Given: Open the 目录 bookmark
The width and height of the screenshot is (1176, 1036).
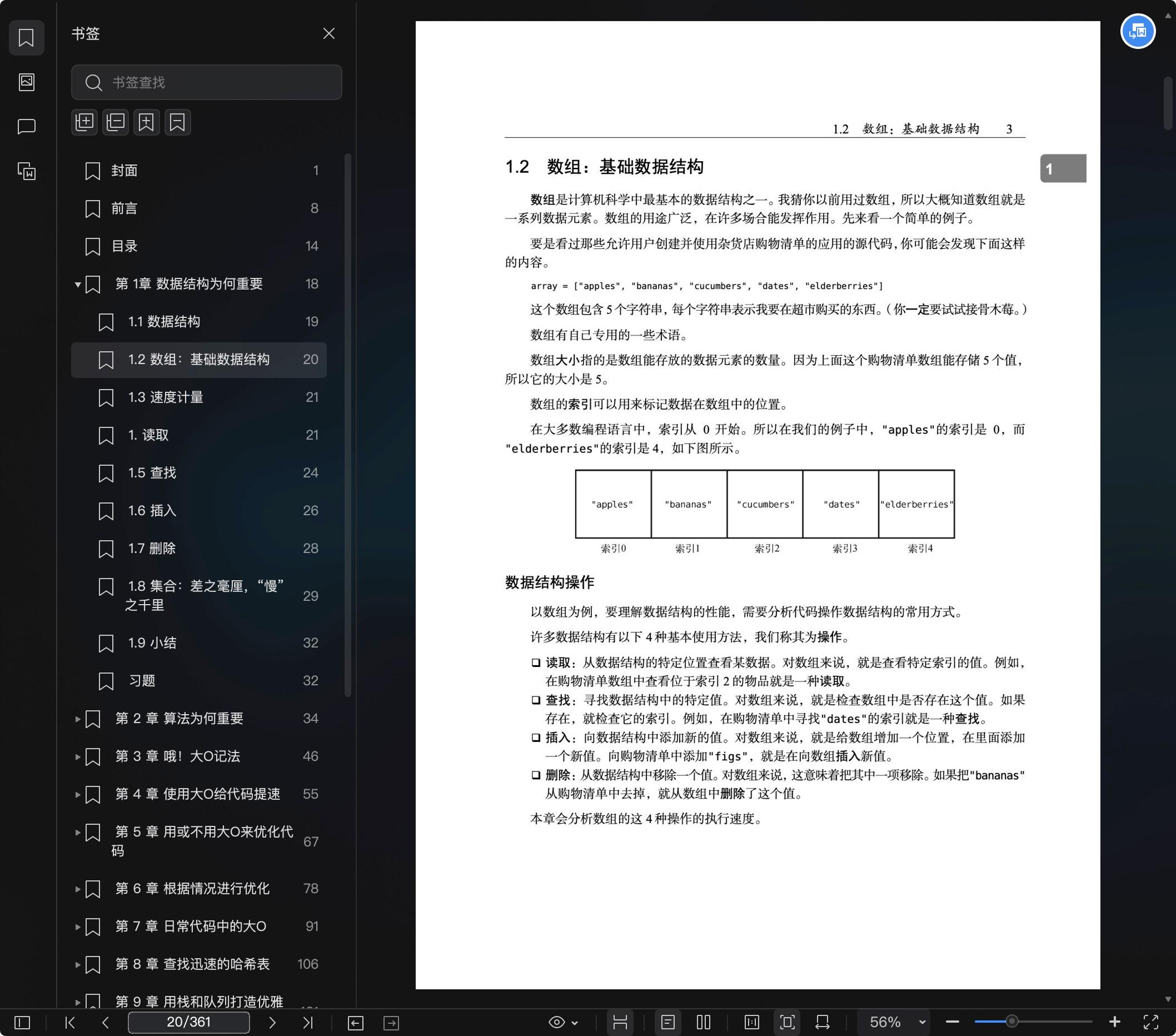Looking at the screenshot, I should (x=199, y=246).
